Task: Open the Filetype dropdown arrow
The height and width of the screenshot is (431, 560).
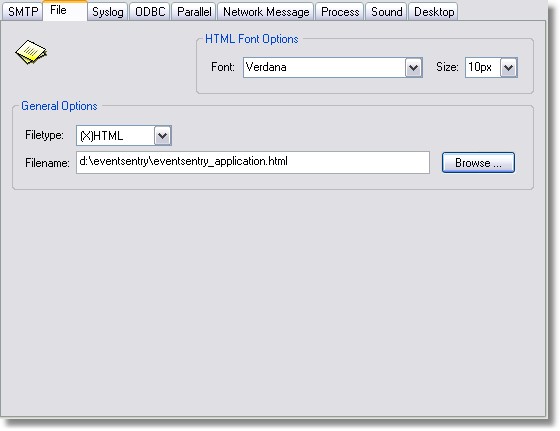Action: 163,136
